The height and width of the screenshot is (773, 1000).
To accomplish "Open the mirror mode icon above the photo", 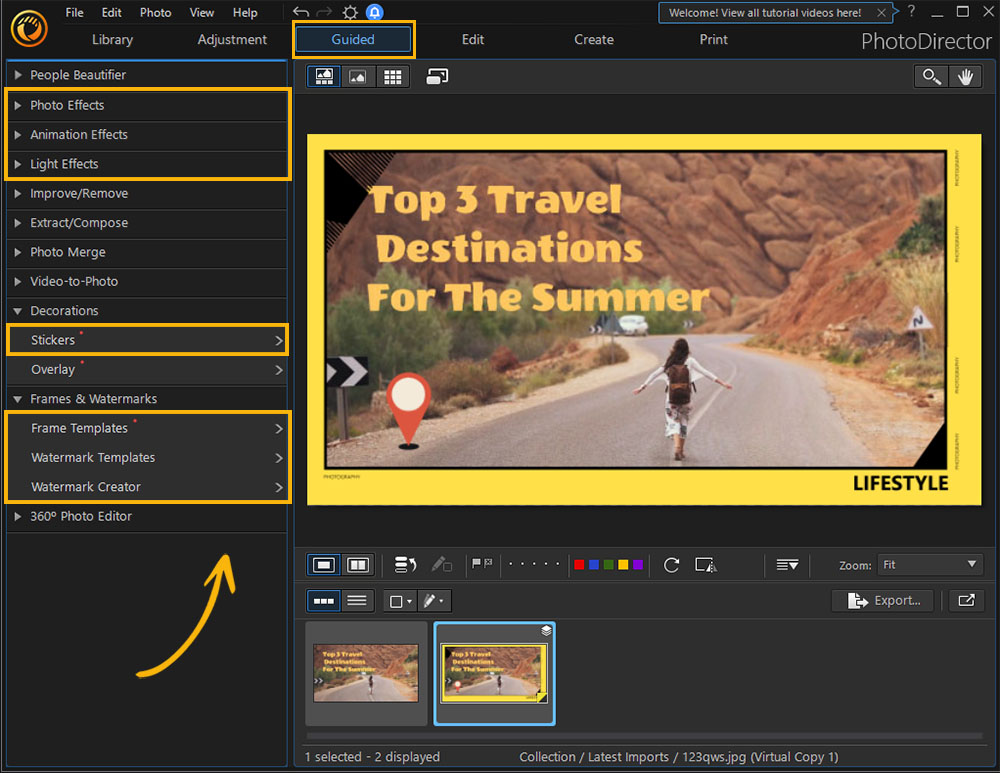I will pyautogui.click(x=437, y=75).
